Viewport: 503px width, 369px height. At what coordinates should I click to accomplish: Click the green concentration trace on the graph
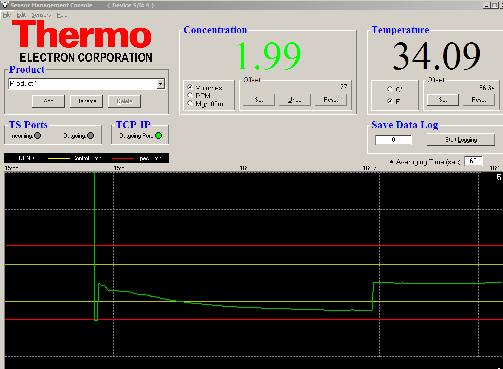(x=233, y=306)
